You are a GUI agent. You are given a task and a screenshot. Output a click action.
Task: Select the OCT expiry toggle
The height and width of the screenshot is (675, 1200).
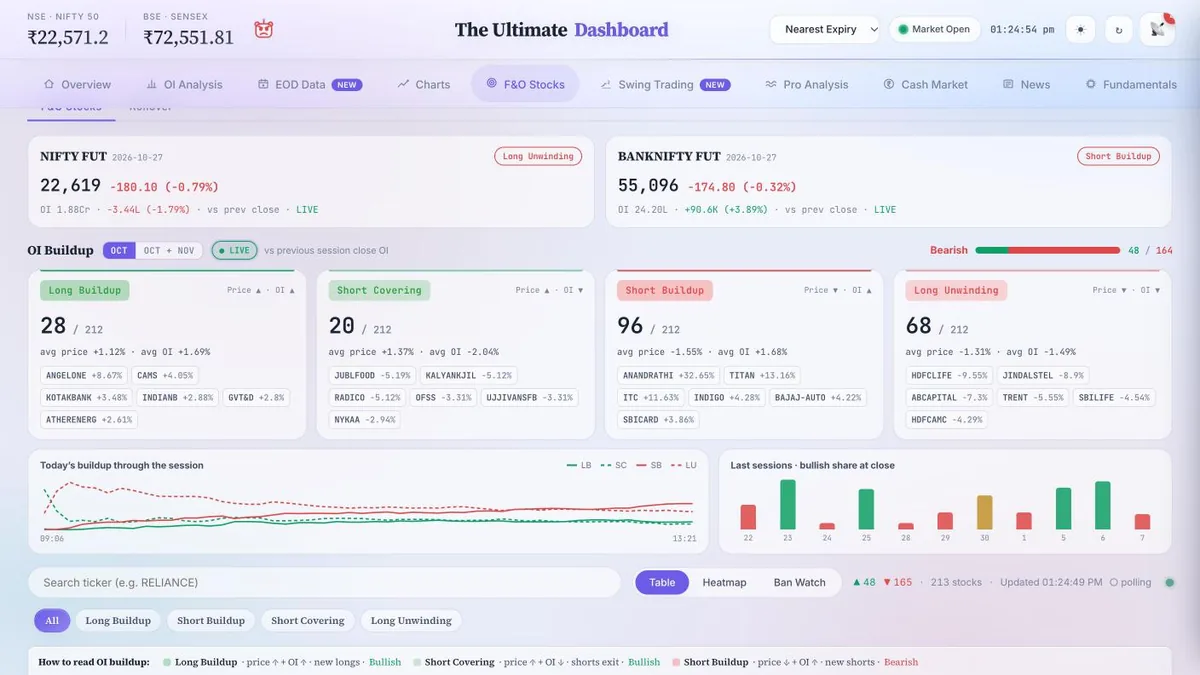(x=119, y=250)
